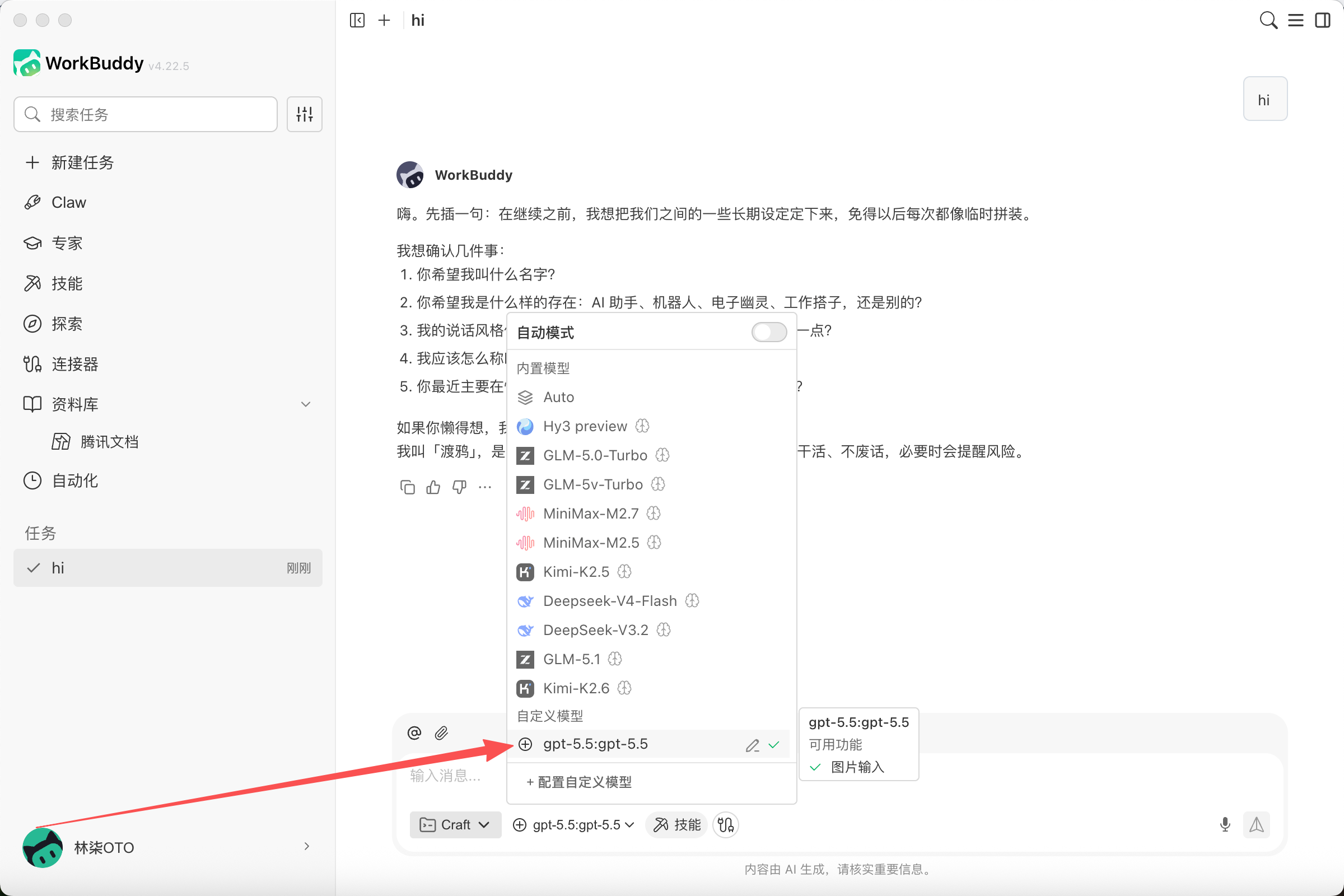Select the Auto built-in model
1344x896 pixels.
[651, 397]
